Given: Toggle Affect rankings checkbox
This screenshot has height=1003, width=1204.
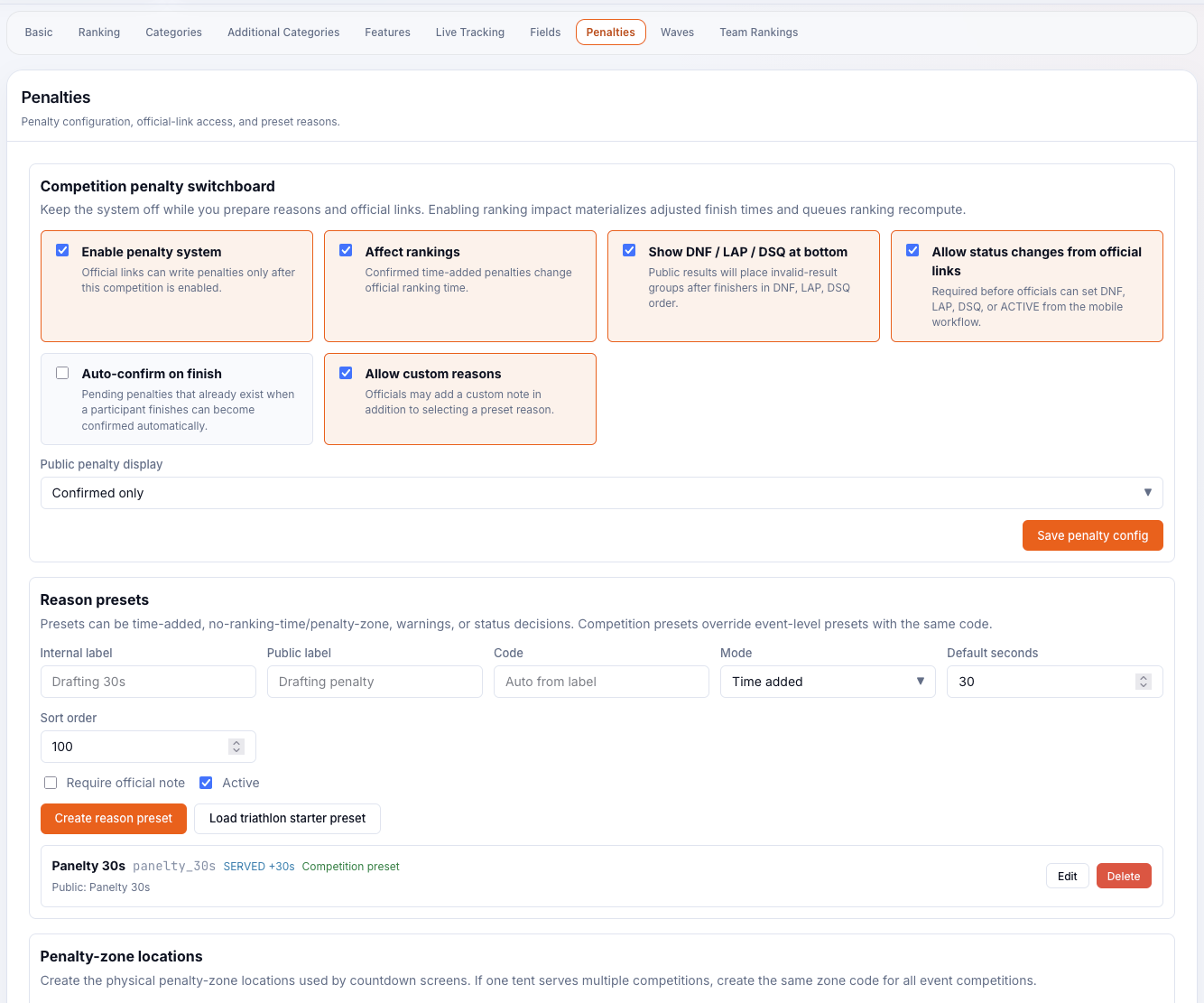Looking at the screenshot, I should click(346, 251).
